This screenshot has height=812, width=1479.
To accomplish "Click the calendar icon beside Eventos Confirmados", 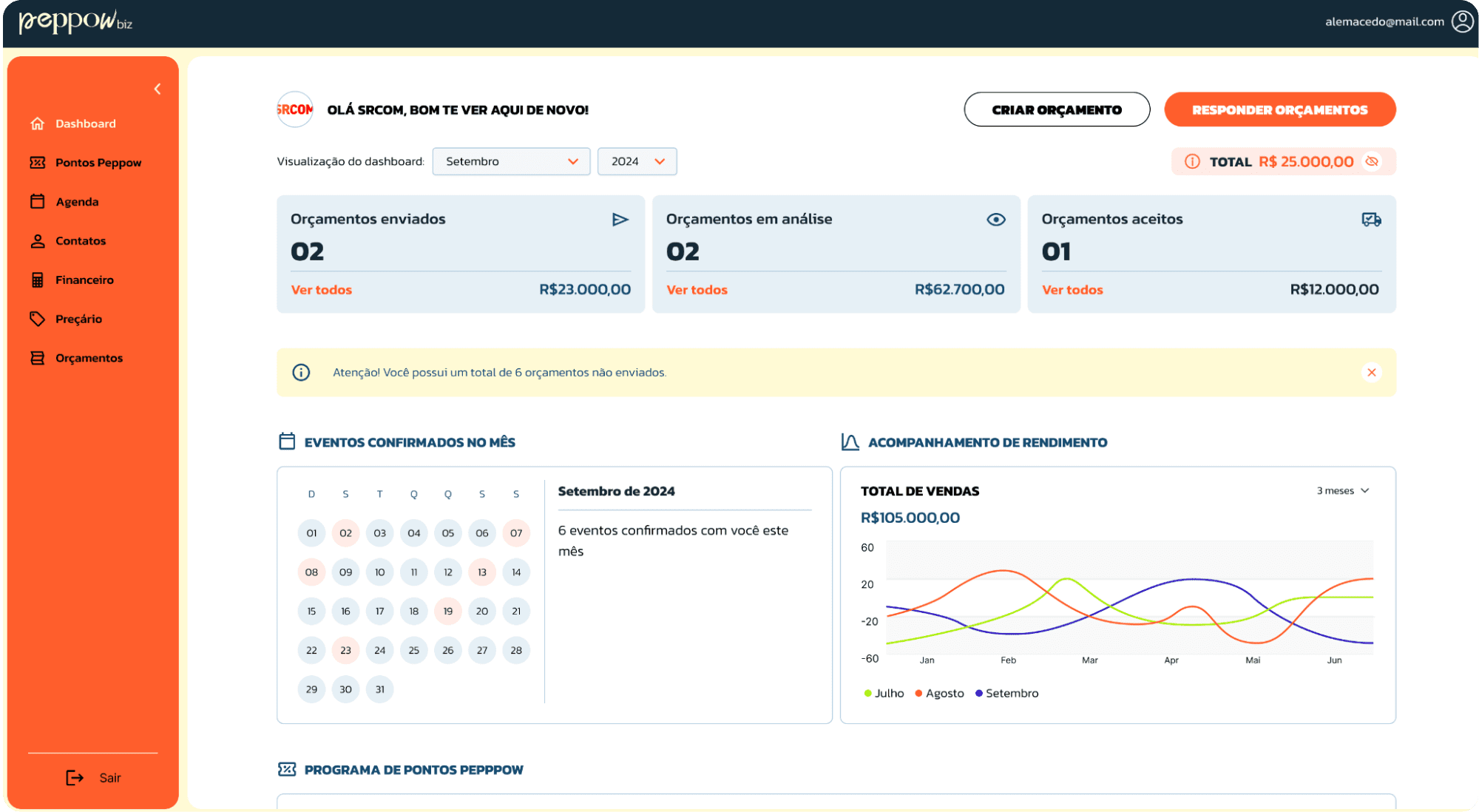I will coord(287,442).
